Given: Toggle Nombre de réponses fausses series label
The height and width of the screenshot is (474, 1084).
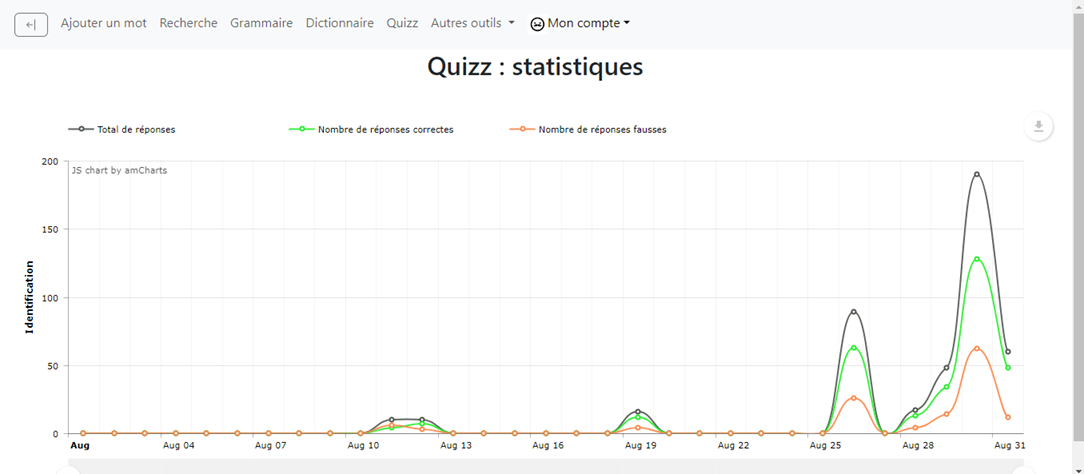Looking at the screenshot, I should tap(602, 129).
